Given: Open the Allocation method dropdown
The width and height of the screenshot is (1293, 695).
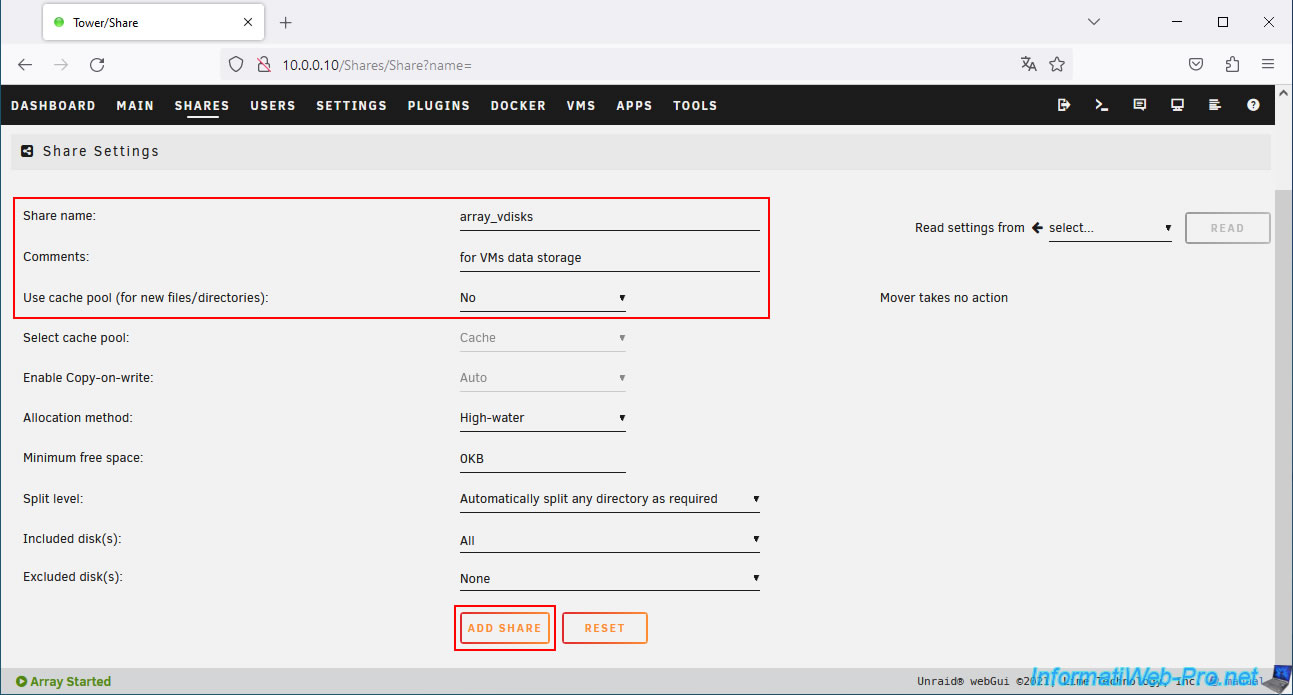Looking at the screenshot, I should pyautogui.click(x=542, y=418).
